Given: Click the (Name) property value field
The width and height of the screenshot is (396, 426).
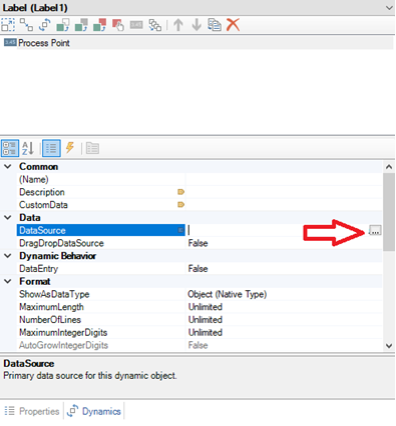Looking at the screenshot, I should pos(284,179).
